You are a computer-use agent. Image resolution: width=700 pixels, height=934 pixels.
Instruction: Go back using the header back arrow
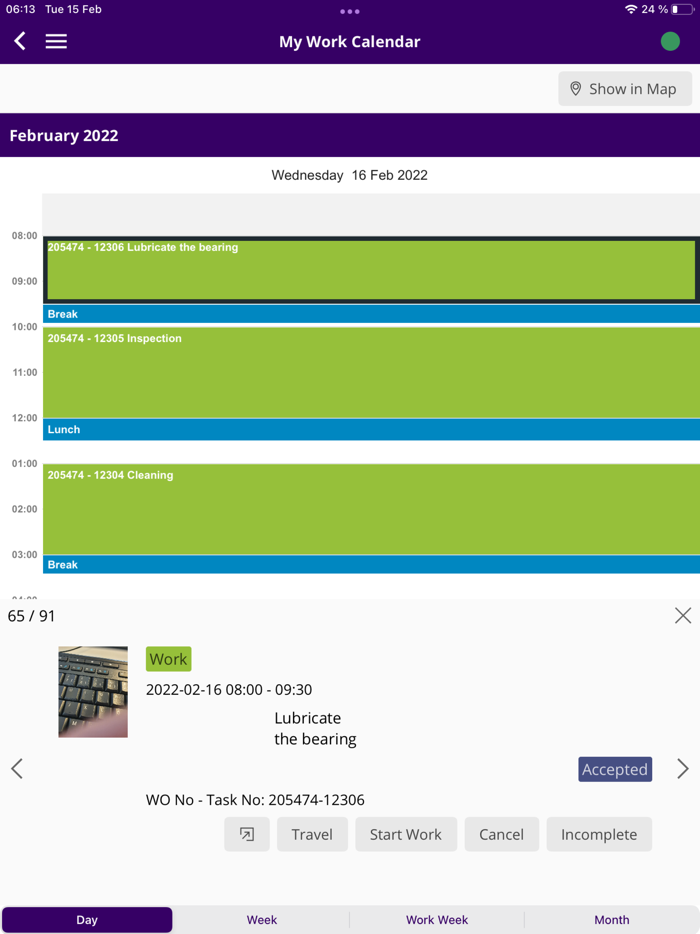(20, 41)
